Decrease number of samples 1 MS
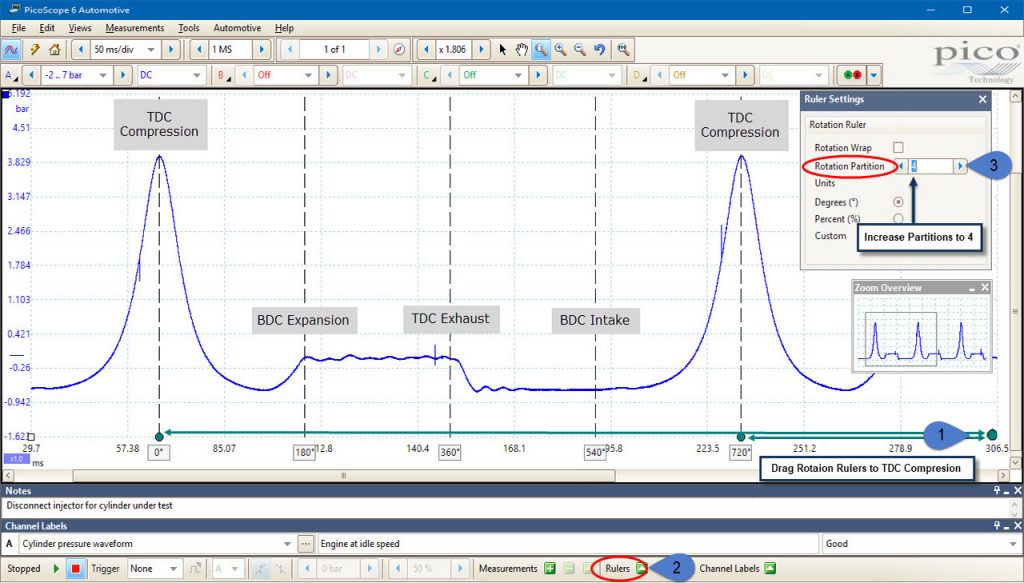The width and height of the screenshot is (1024, 583). 199,50
